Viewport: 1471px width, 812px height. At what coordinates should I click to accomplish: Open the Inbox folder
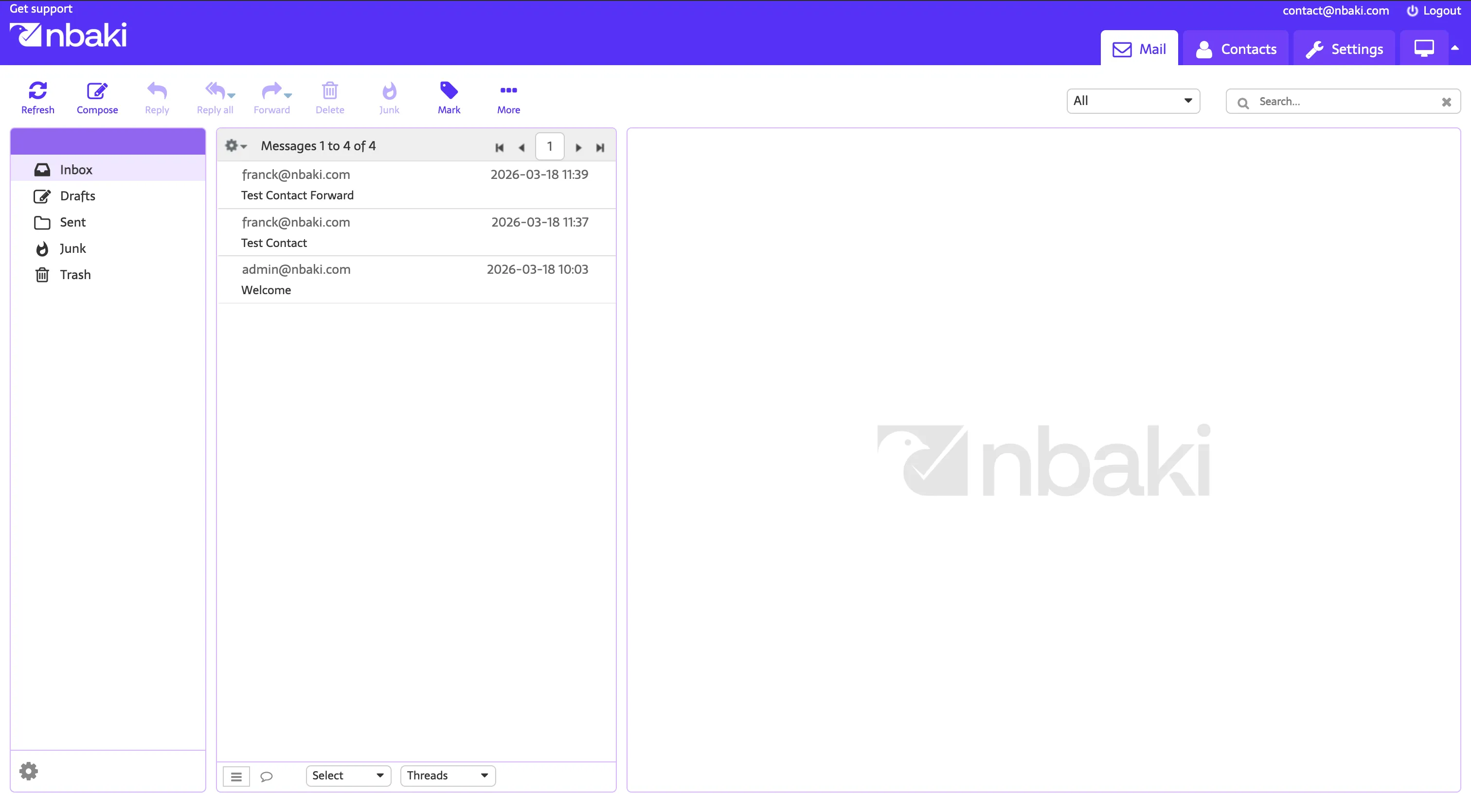[108, 170]
